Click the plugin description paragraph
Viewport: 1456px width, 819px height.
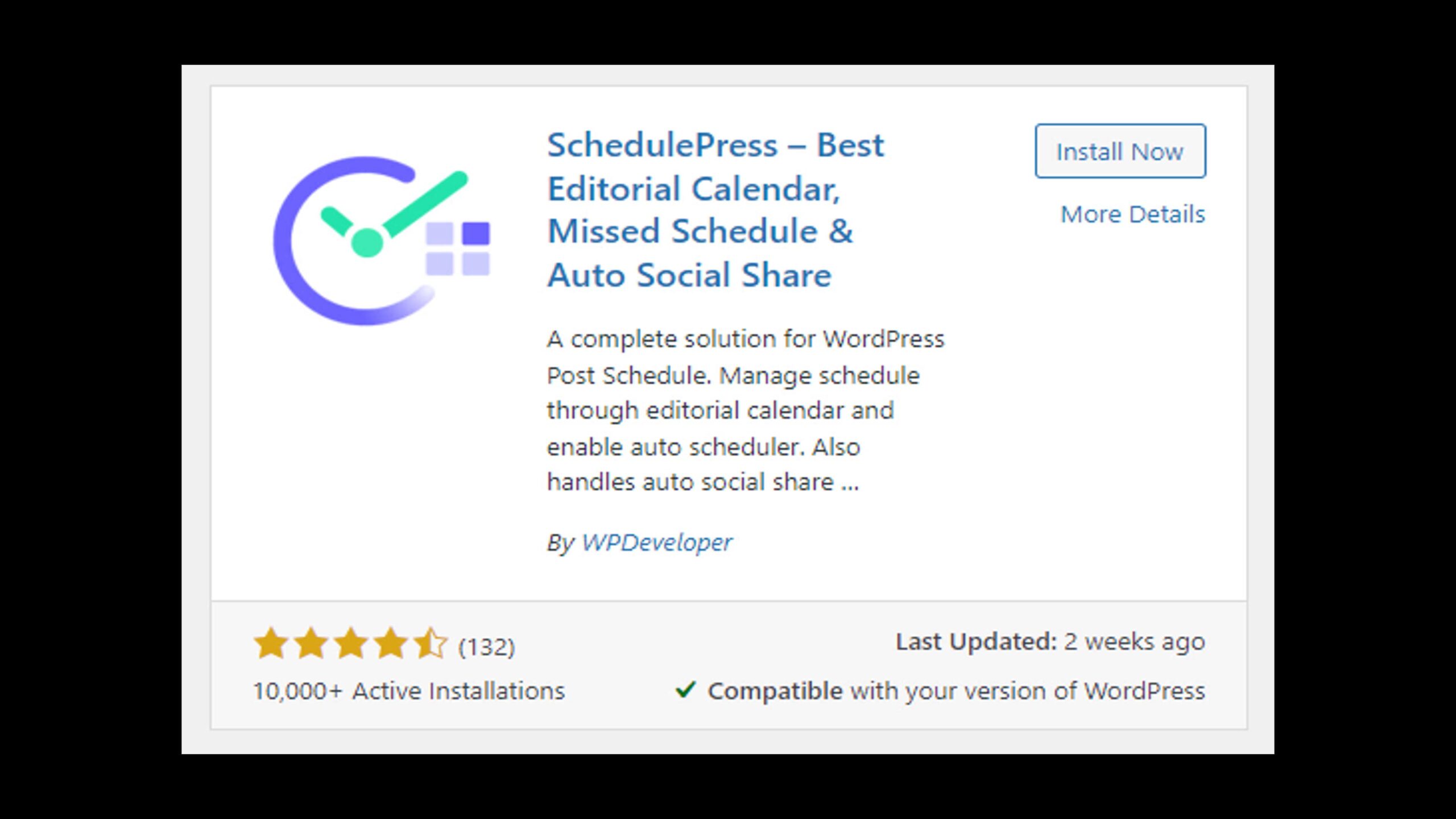(x=744, y=410)
